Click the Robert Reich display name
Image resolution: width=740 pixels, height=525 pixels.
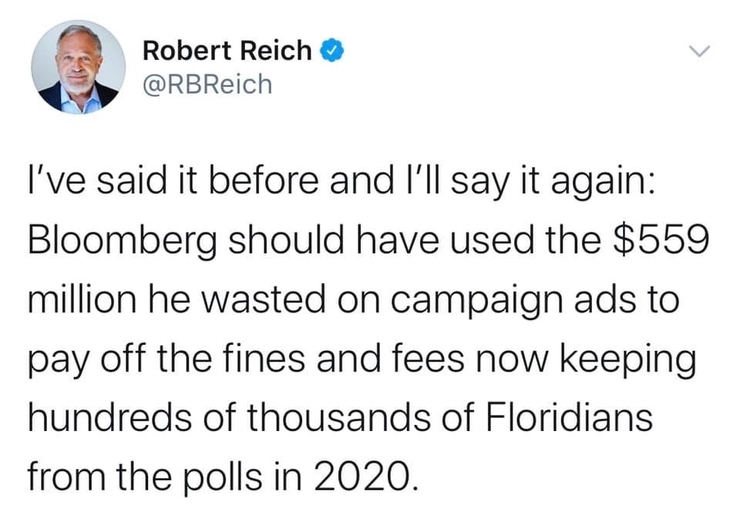tap(227, 51)
